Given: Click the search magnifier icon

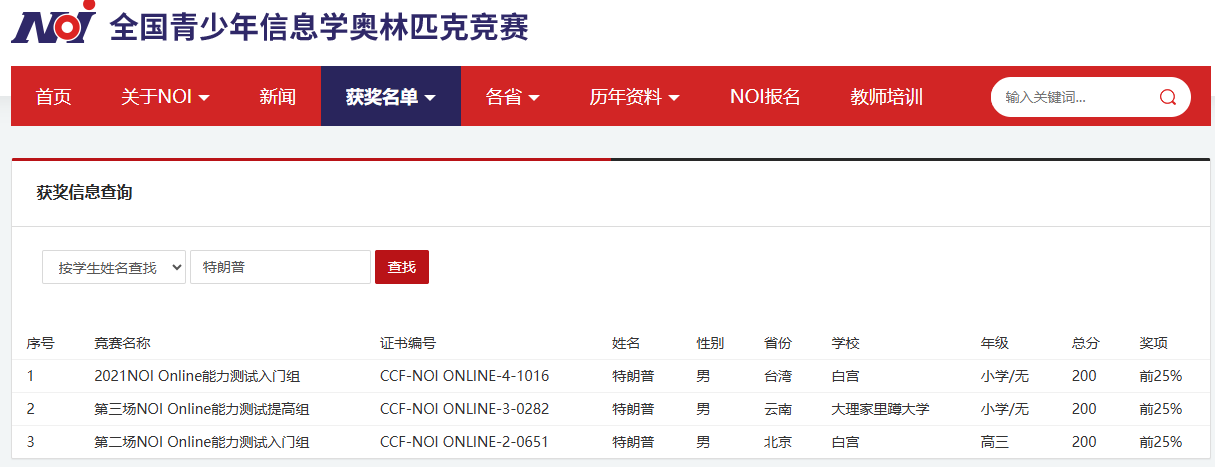Looking at the screenshot, I should click(x=1167, y=97).
